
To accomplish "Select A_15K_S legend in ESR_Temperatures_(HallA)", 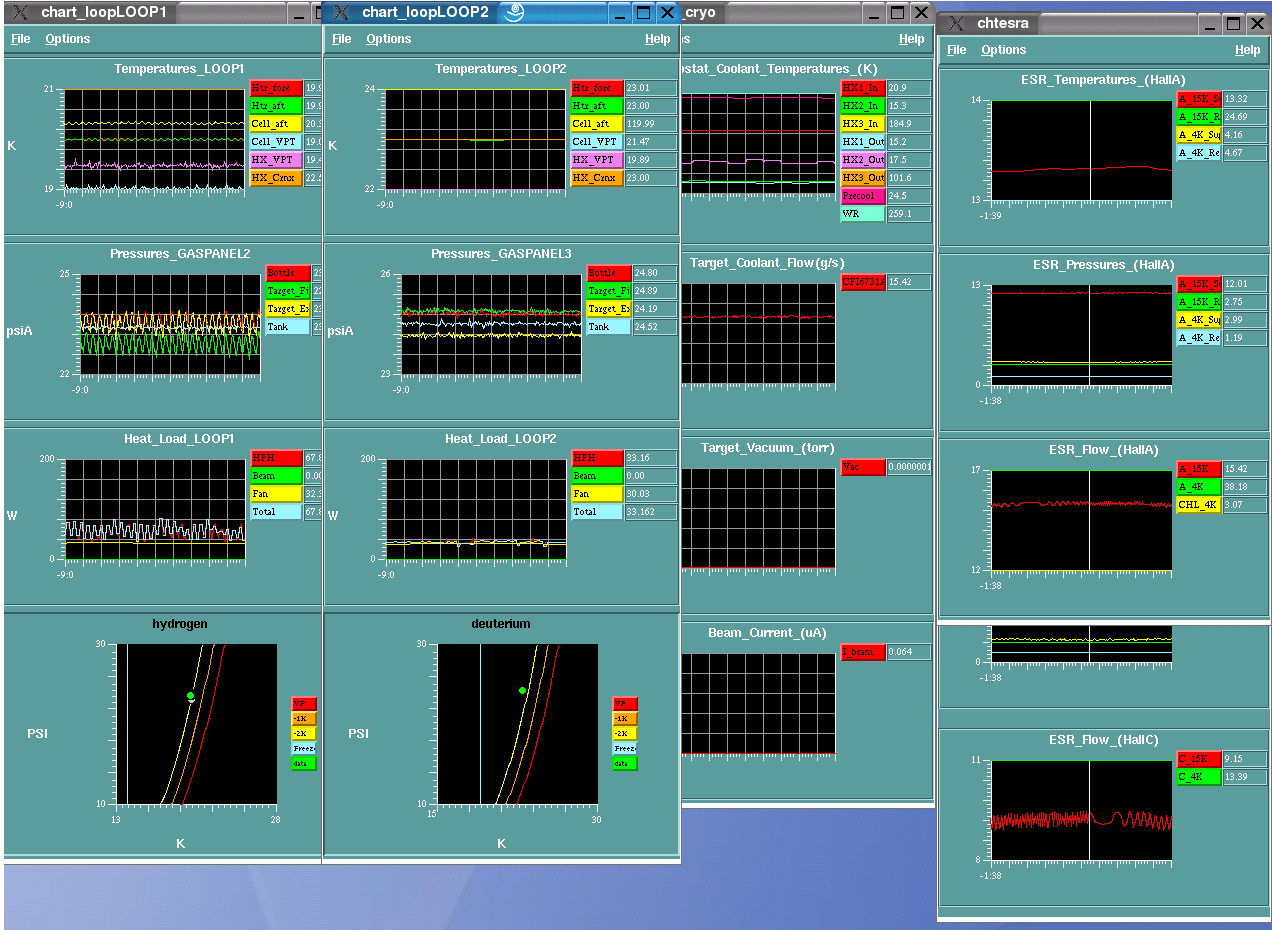I will (1199, 99).
